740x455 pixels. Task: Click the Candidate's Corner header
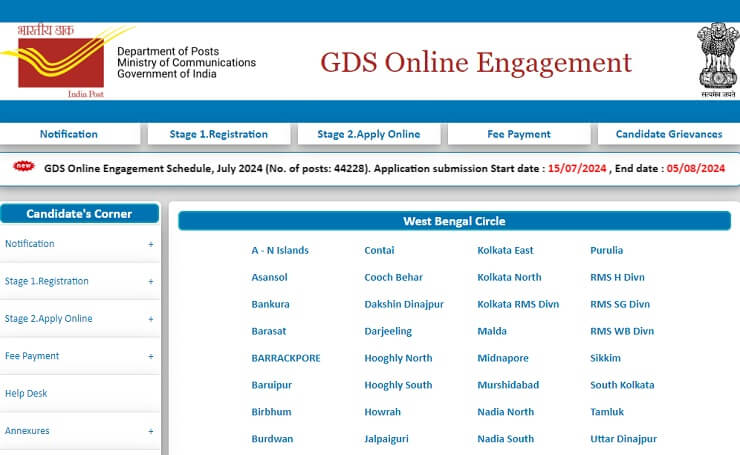(x=79, y=213)
